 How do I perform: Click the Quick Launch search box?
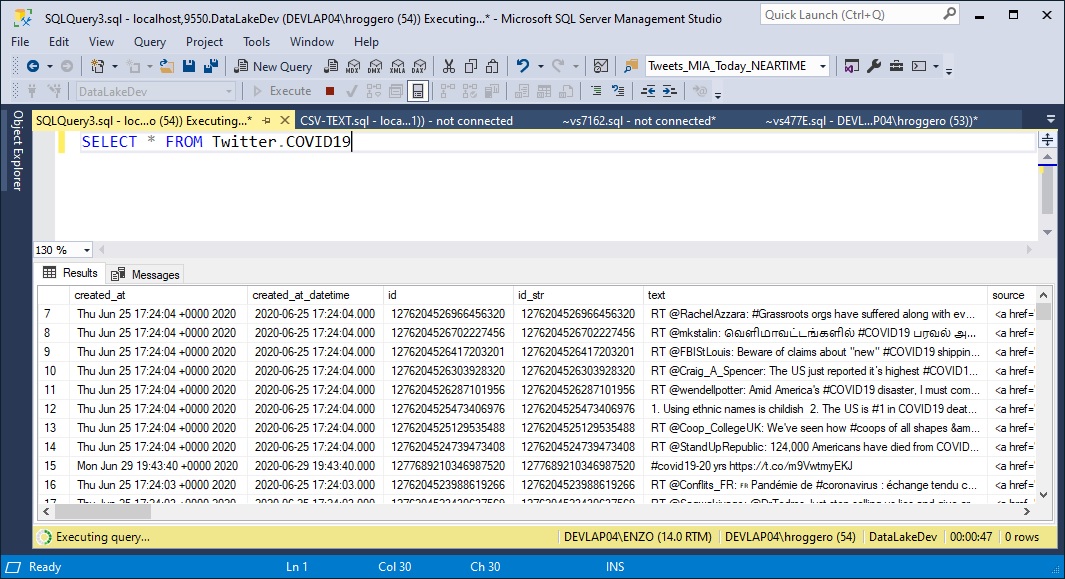[x=859, y=14]
